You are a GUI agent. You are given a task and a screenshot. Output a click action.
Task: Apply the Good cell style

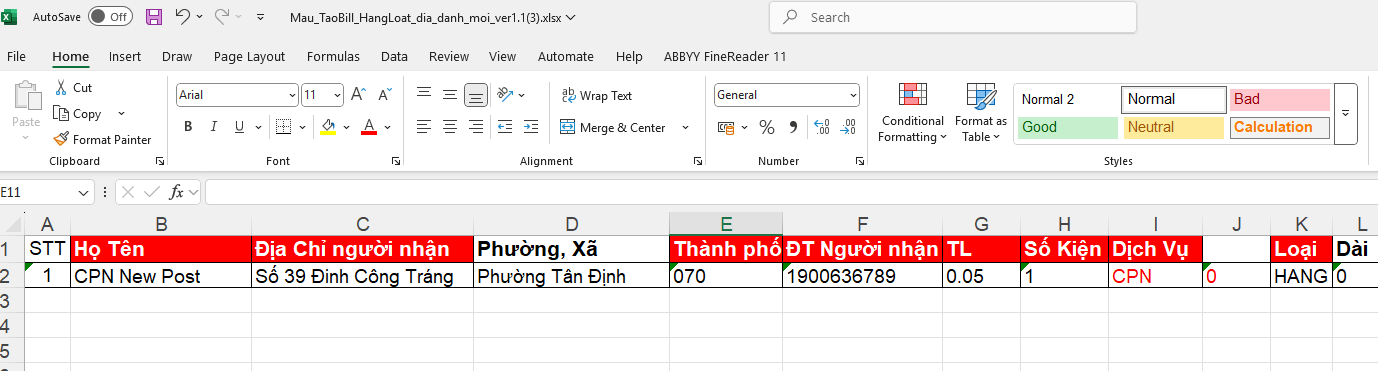(x=1068, y=127)
